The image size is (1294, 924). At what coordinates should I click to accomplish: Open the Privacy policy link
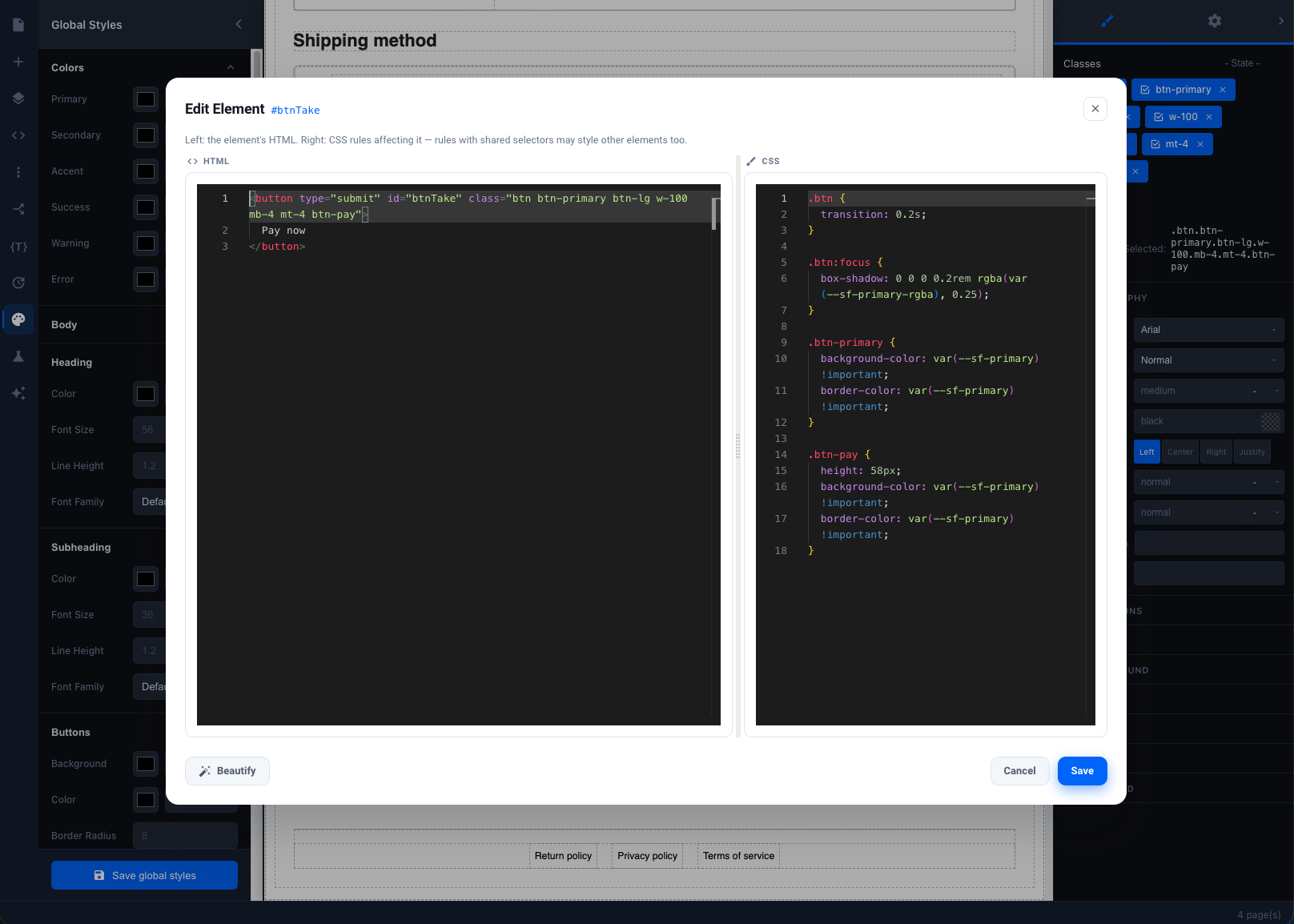tap(647, 856)
